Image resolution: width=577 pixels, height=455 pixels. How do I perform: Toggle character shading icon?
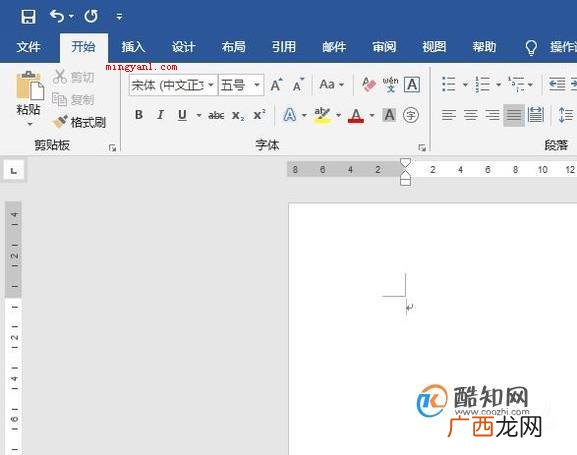[389, 115]
